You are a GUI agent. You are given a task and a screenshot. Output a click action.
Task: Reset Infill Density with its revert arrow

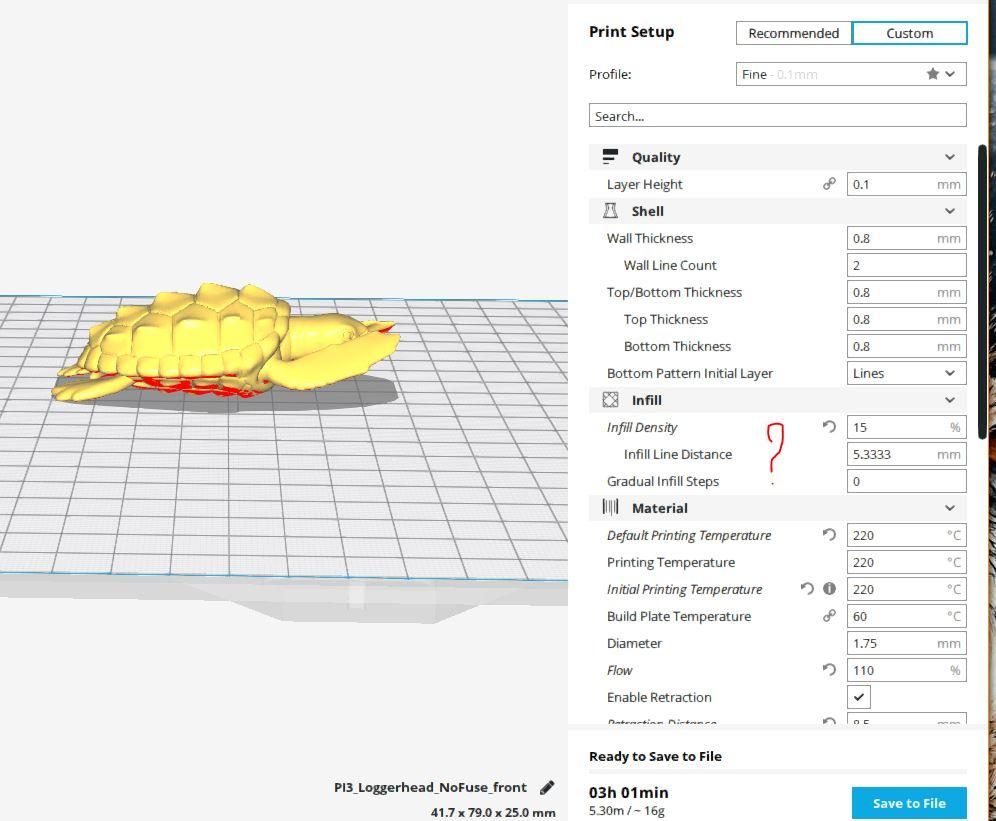pos(829,427)
